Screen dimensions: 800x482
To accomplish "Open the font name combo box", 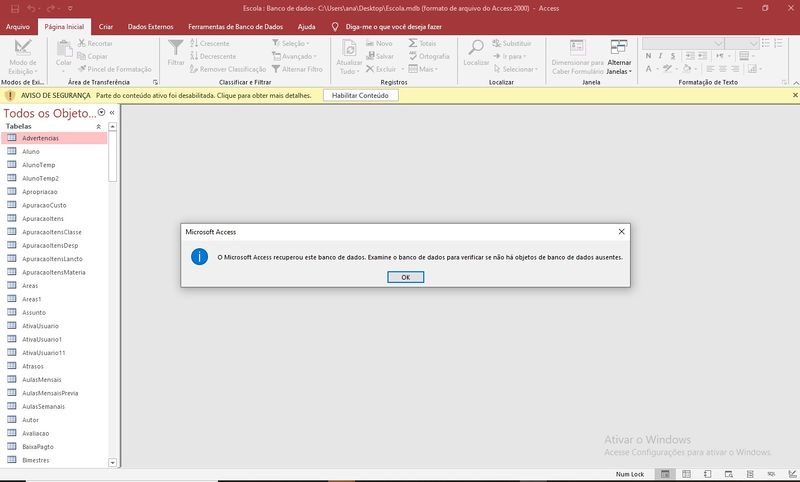I will (683, 43).
